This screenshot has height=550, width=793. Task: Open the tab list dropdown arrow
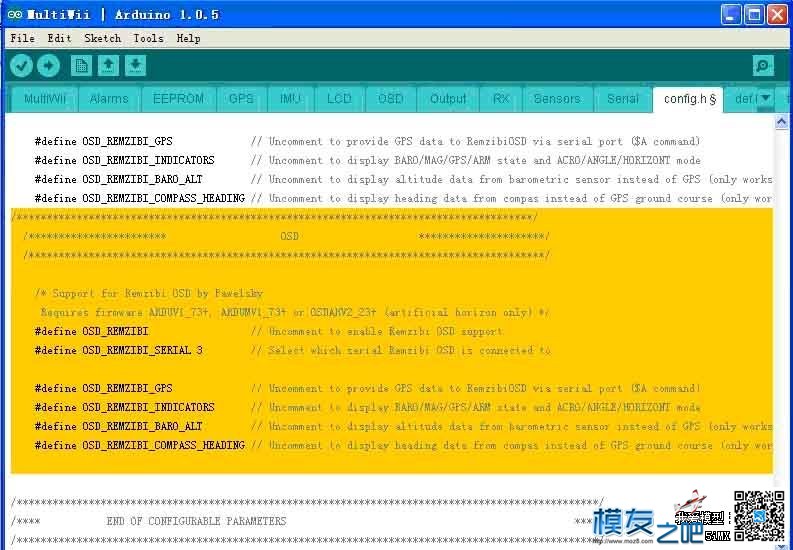(x=766, y=98)
